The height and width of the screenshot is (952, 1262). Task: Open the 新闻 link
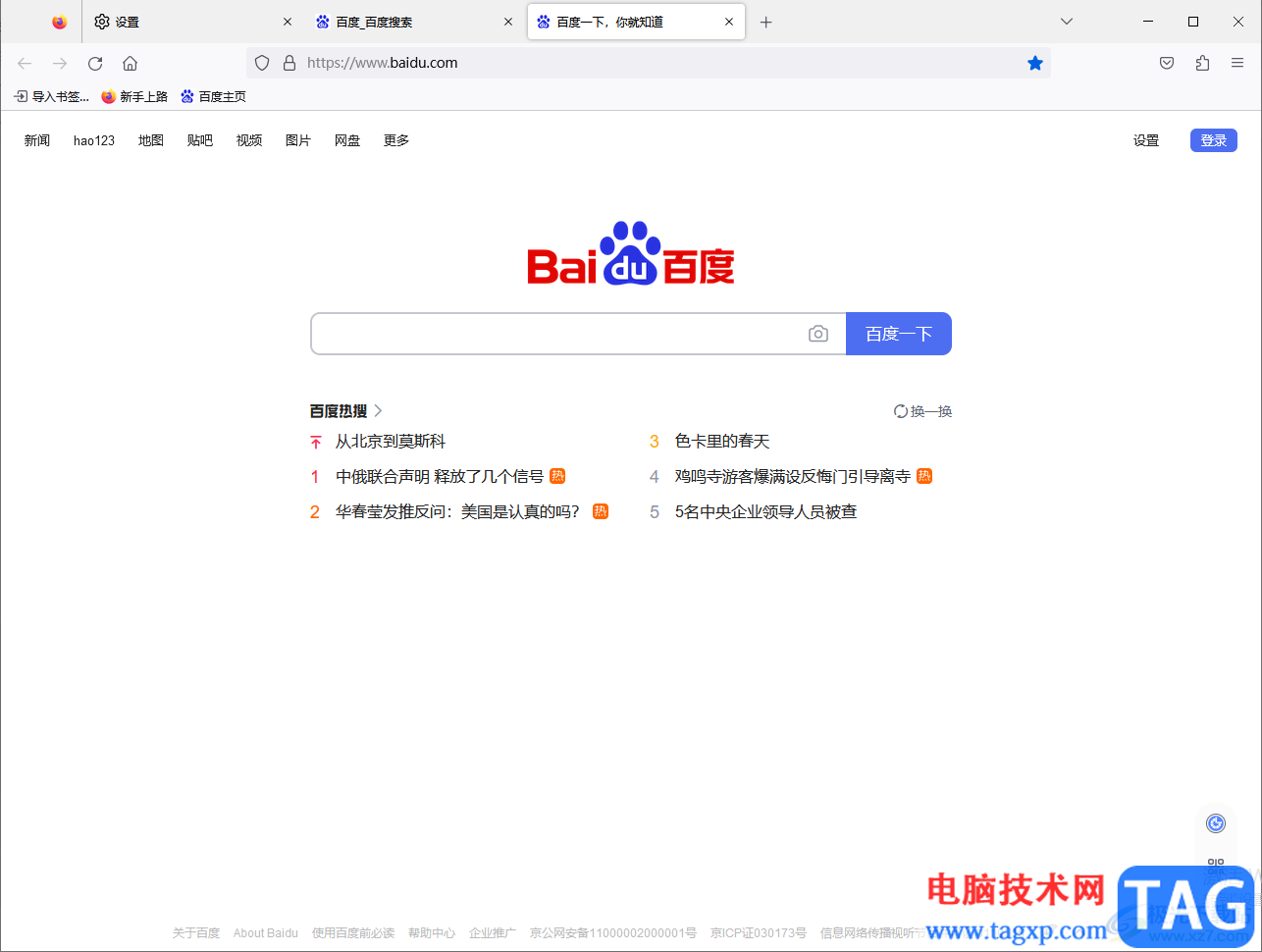tap(37, 140)
